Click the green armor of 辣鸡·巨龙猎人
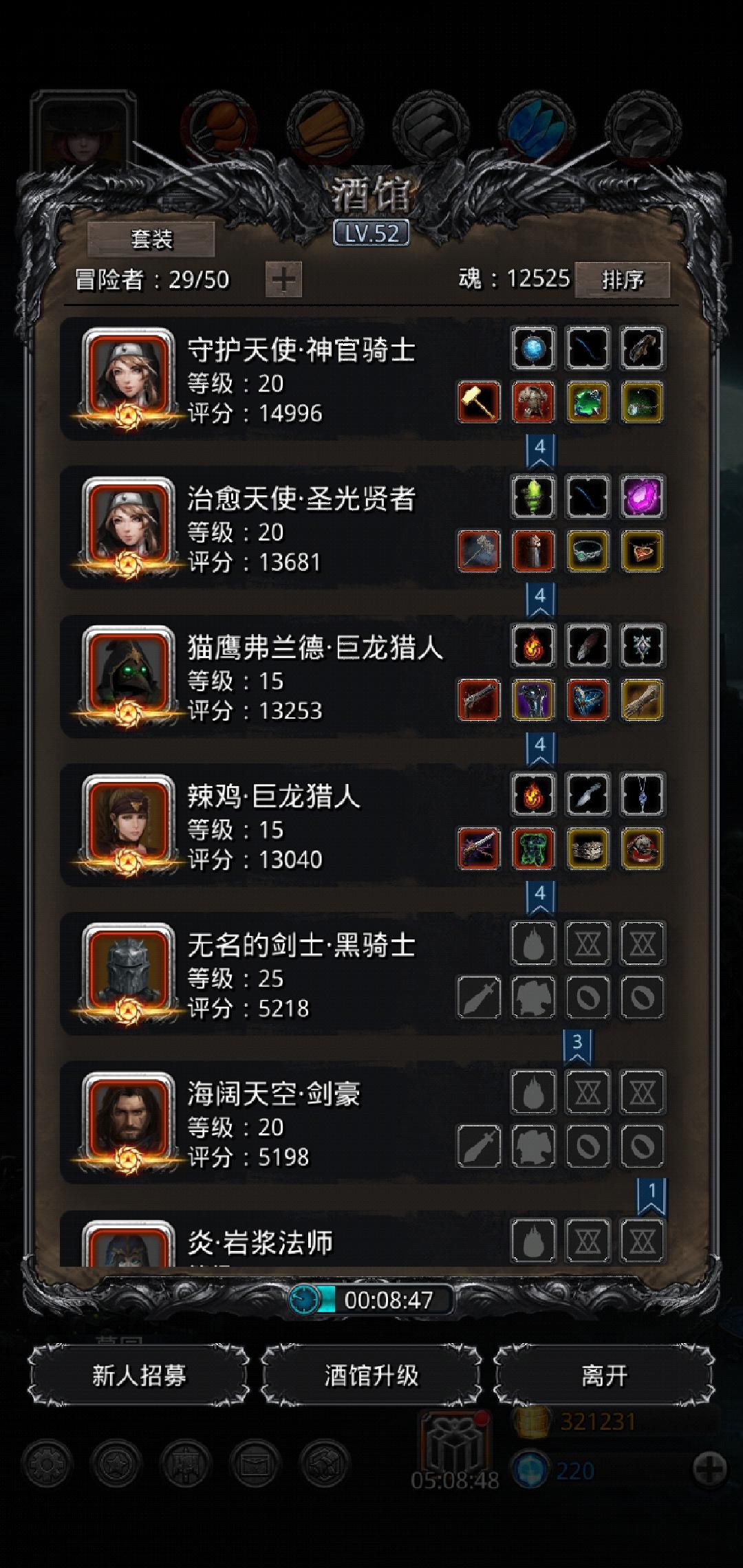This screenshot has height=1568, width=743. (533, 849)
